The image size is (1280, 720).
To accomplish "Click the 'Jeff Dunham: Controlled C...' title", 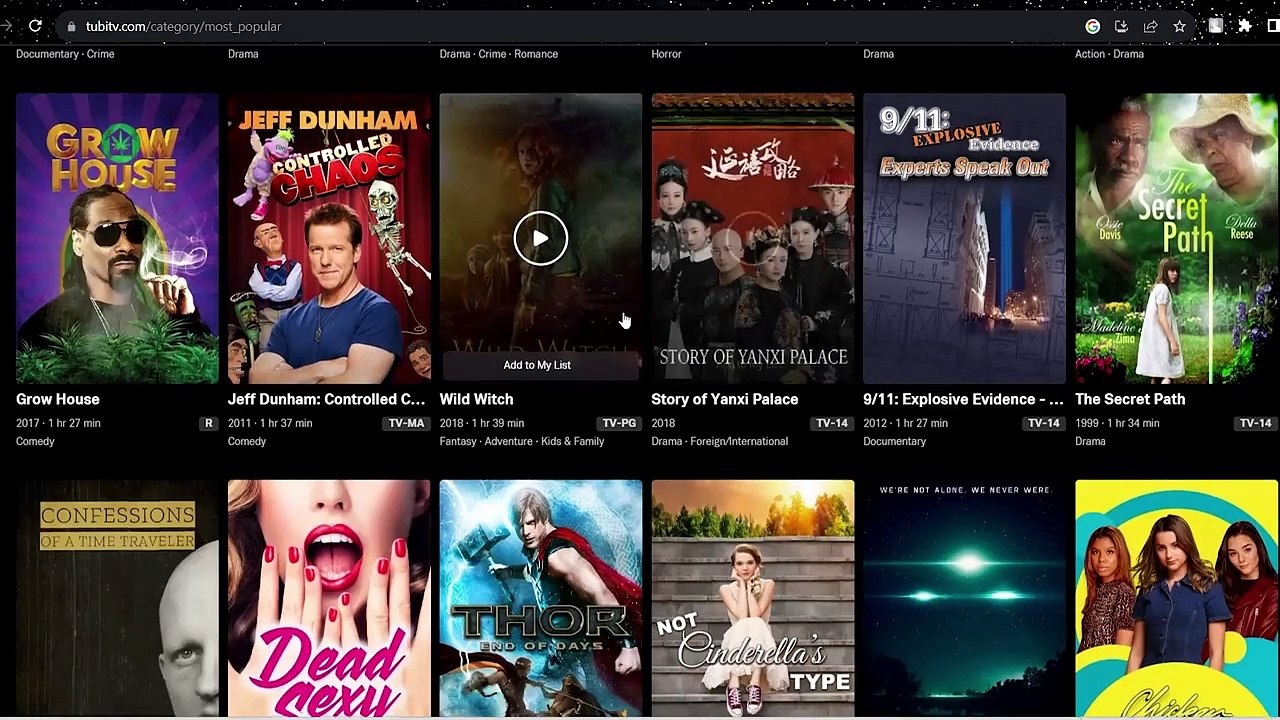I will pos(327,399).
